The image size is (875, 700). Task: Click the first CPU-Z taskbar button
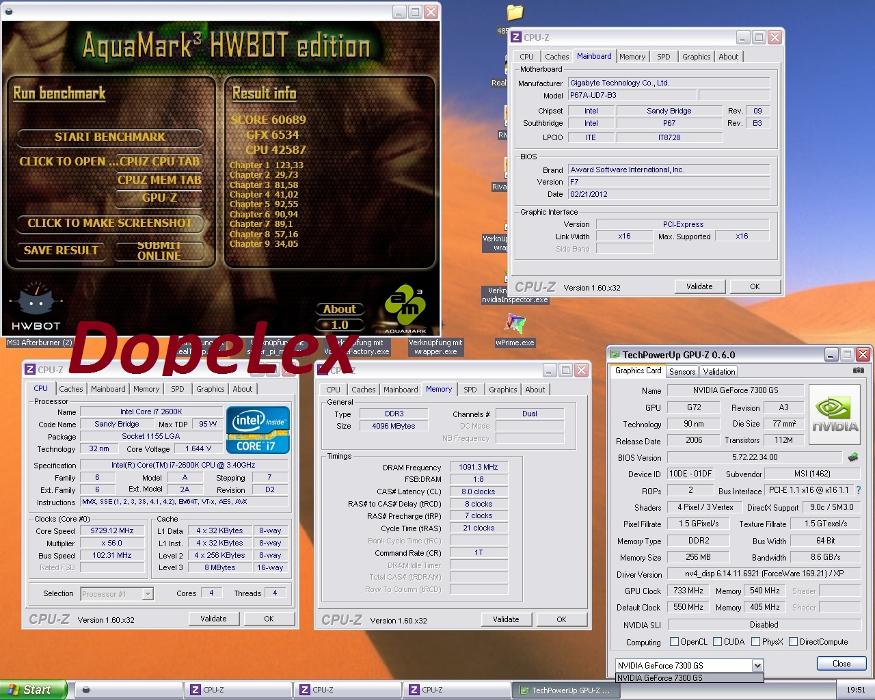(x=238, y=691)
